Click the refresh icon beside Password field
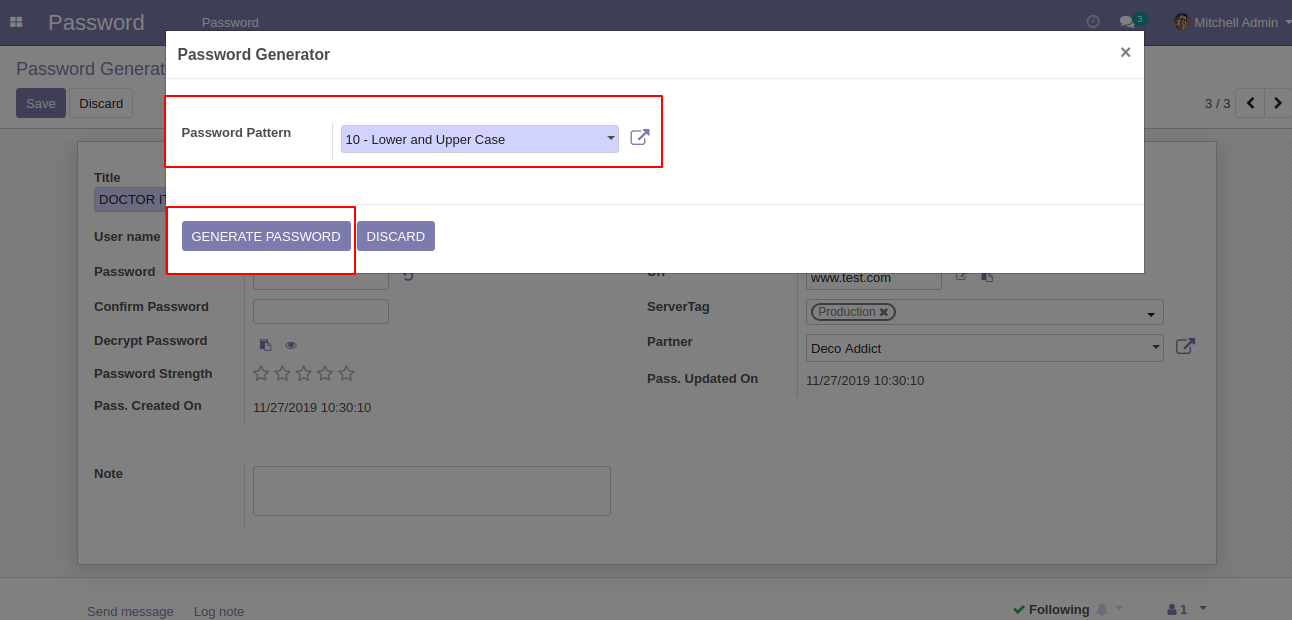The width and height of the screenshot is (1292, 620). pos(408,276)
